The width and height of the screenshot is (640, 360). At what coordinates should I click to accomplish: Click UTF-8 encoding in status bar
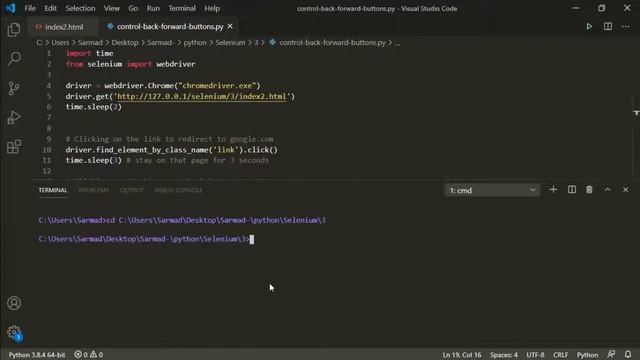[x=535, y=355]
